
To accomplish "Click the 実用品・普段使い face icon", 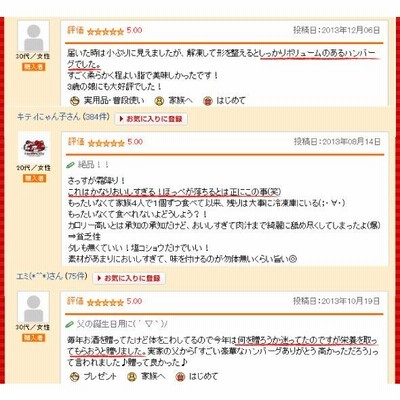I will point(75,100).
